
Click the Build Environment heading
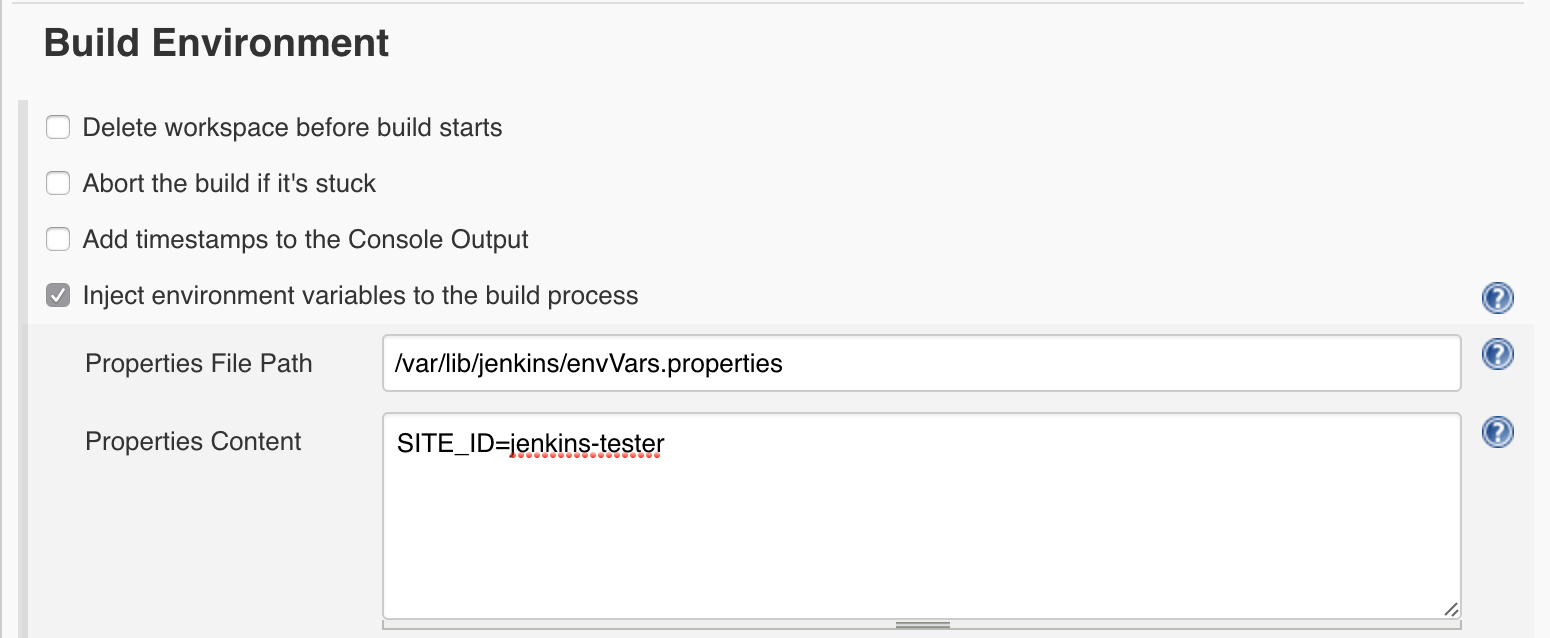tap(217, 43)
